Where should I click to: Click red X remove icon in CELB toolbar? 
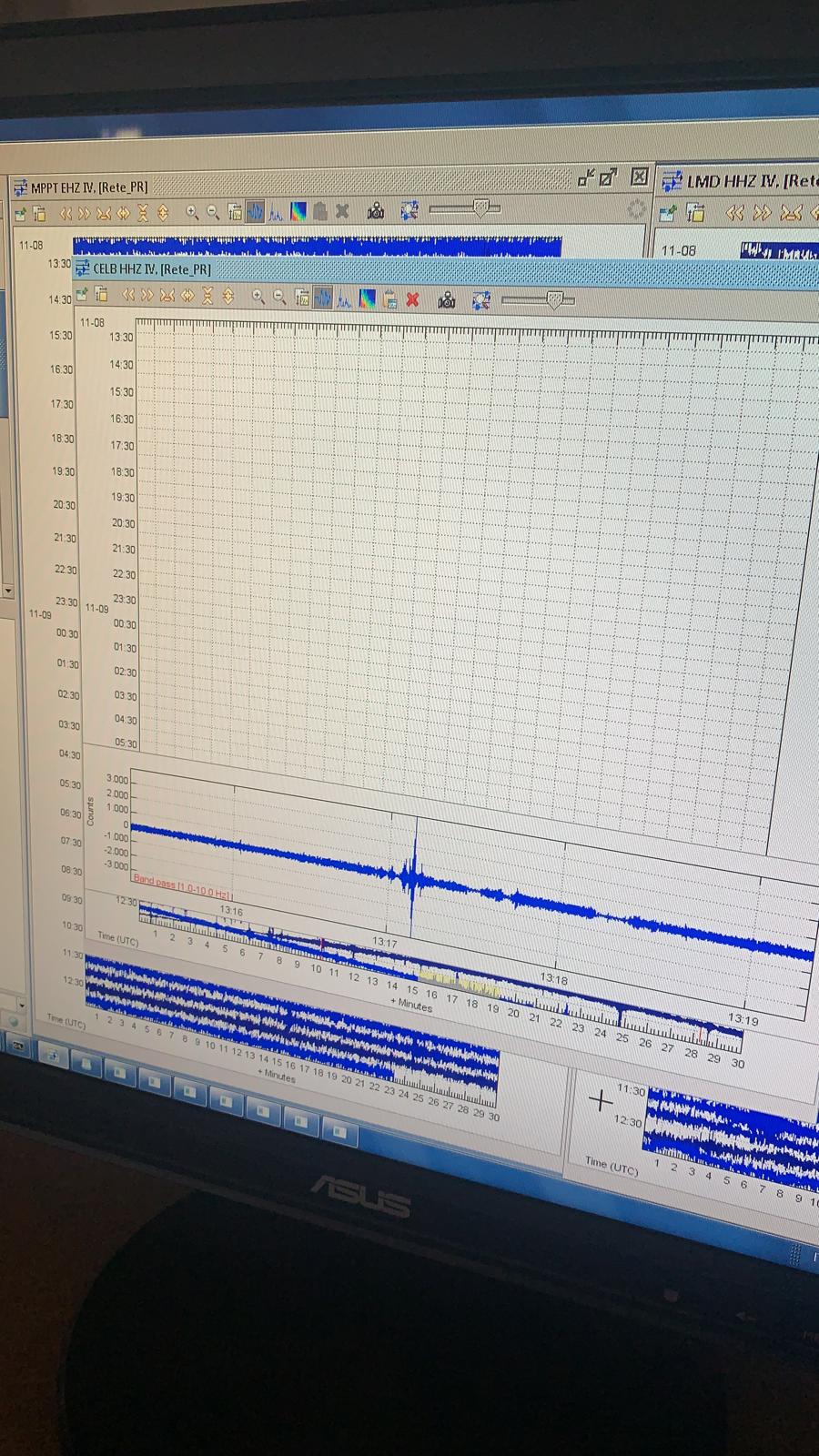(x=412, y=299)
